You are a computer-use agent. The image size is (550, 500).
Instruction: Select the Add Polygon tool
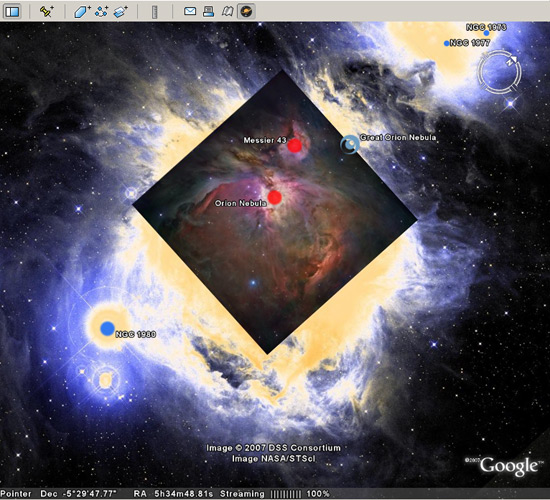point(82,12)
